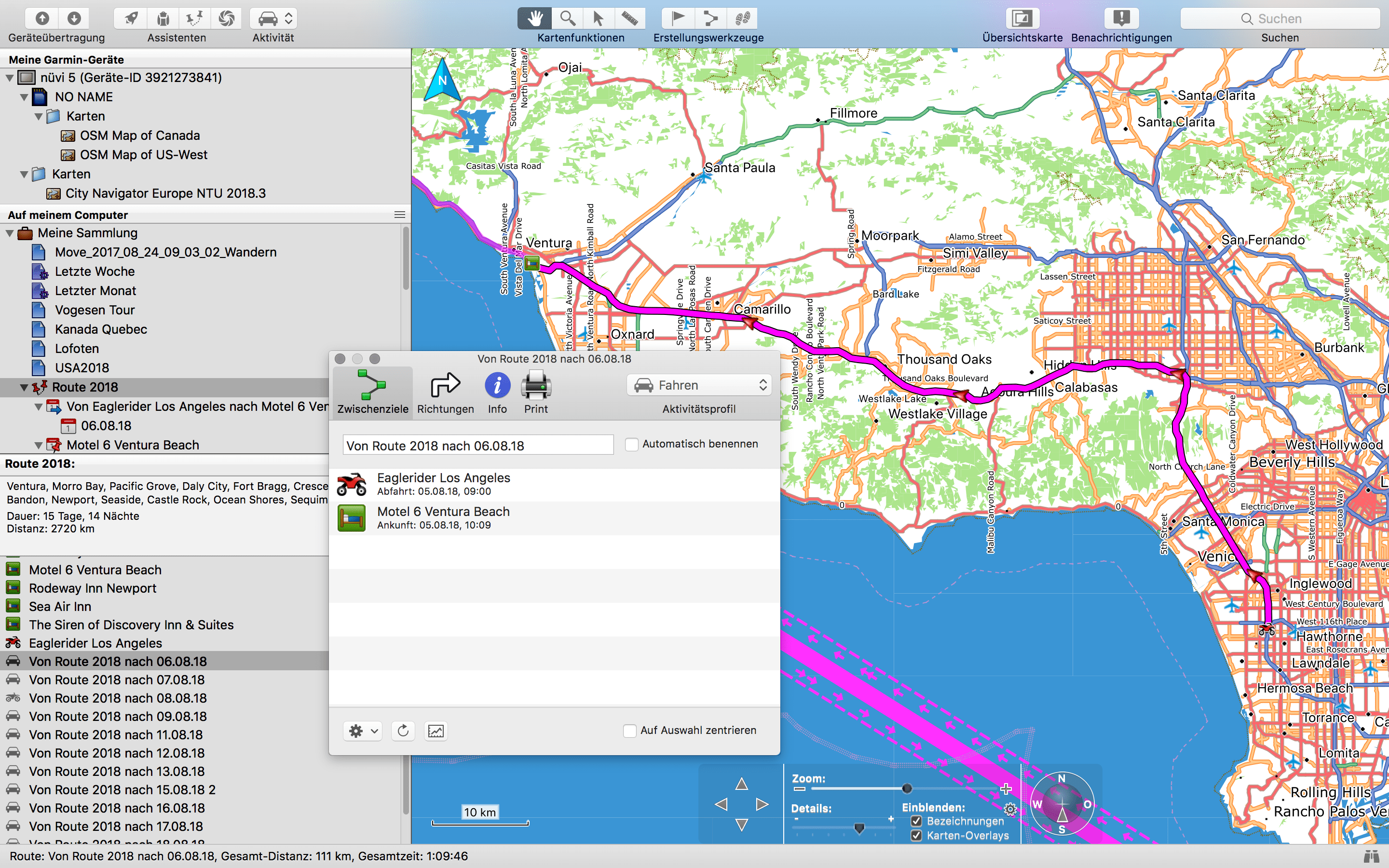This screenshot has width=1389, height=868.
Task: Pan map down with triangle arrow
Action: click(x=742, y=825)
